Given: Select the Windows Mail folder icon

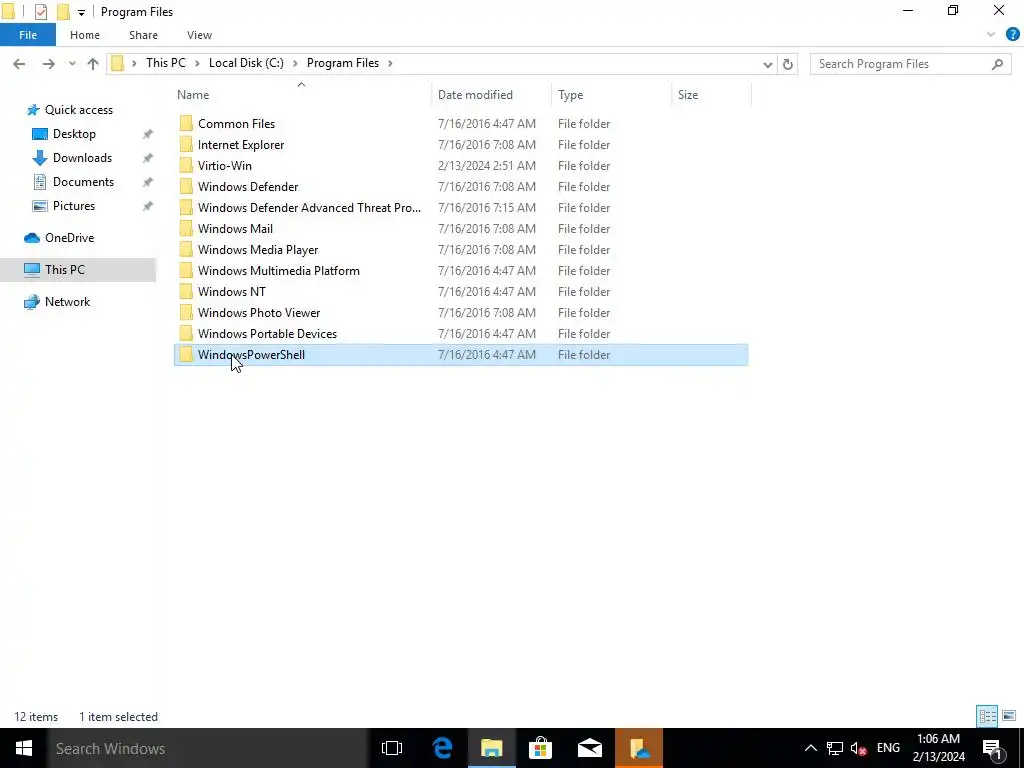Looking at the screenshot, I should click(x=186, y=229).
